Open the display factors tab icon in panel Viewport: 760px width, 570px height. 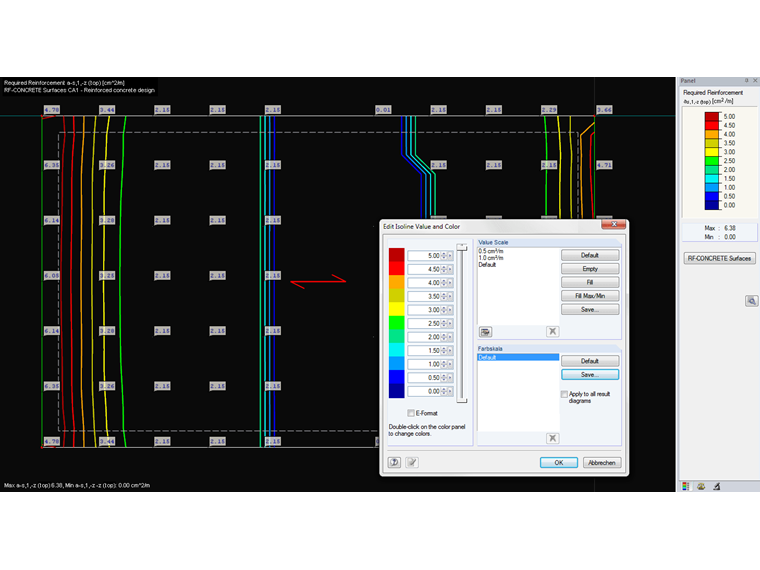701,486
